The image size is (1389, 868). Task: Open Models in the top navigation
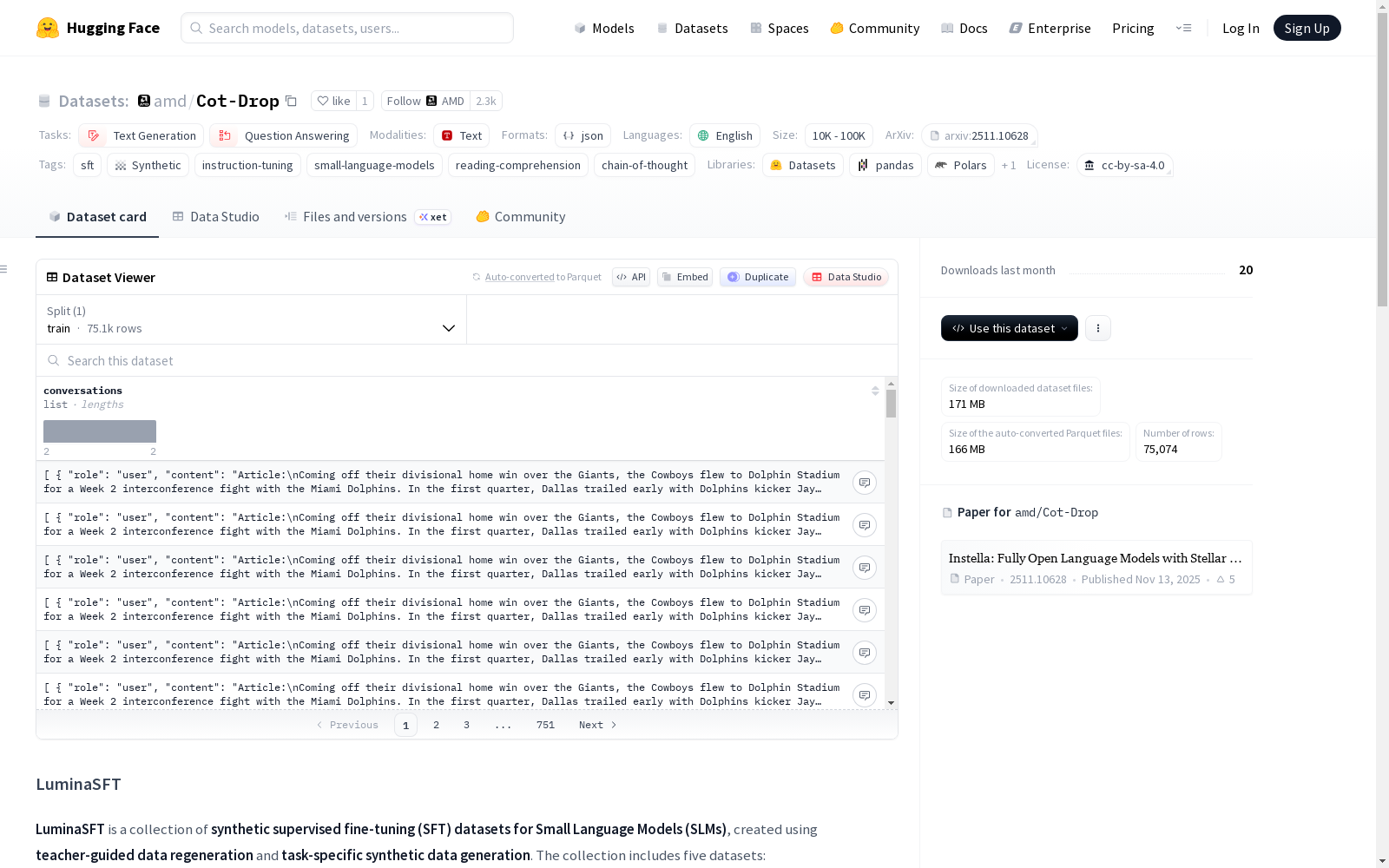(x=604, y=28)
